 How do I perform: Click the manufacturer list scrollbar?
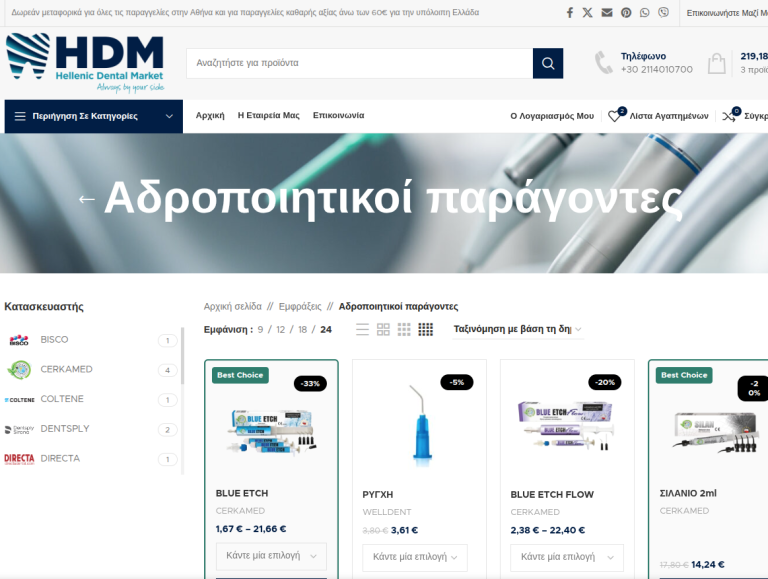click(182, 356)
